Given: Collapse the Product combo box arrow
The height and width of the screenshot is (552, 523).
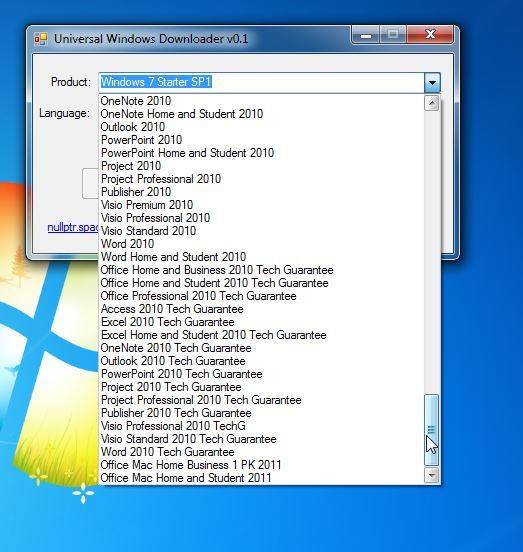Looking at the screenshot, I should pyautogui.click(x=432, y=82).
